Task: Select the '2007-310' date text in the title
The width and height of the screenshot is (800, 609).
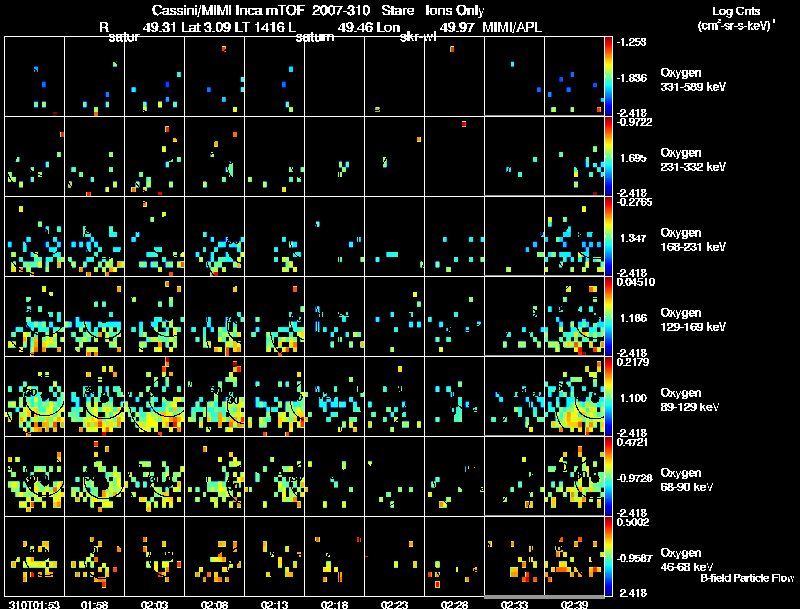Action: (x=341, y=10)
